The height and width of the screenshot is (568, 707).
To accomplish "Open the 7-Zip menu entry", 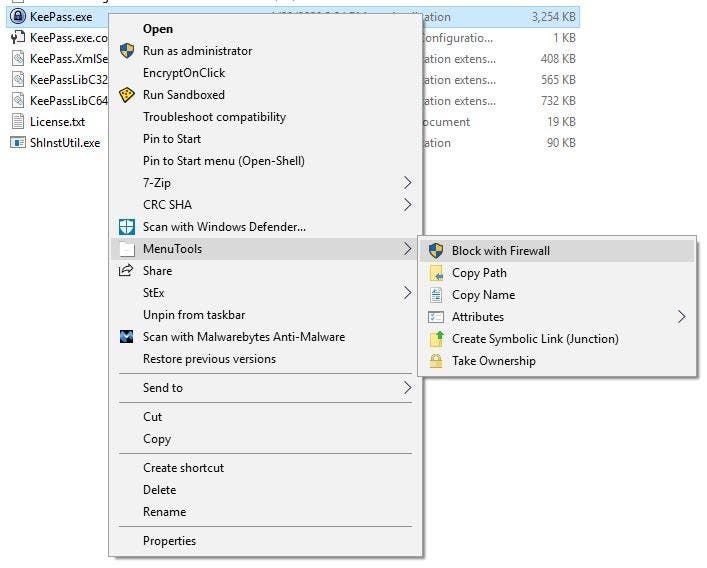I will click(x=266, y=183).
